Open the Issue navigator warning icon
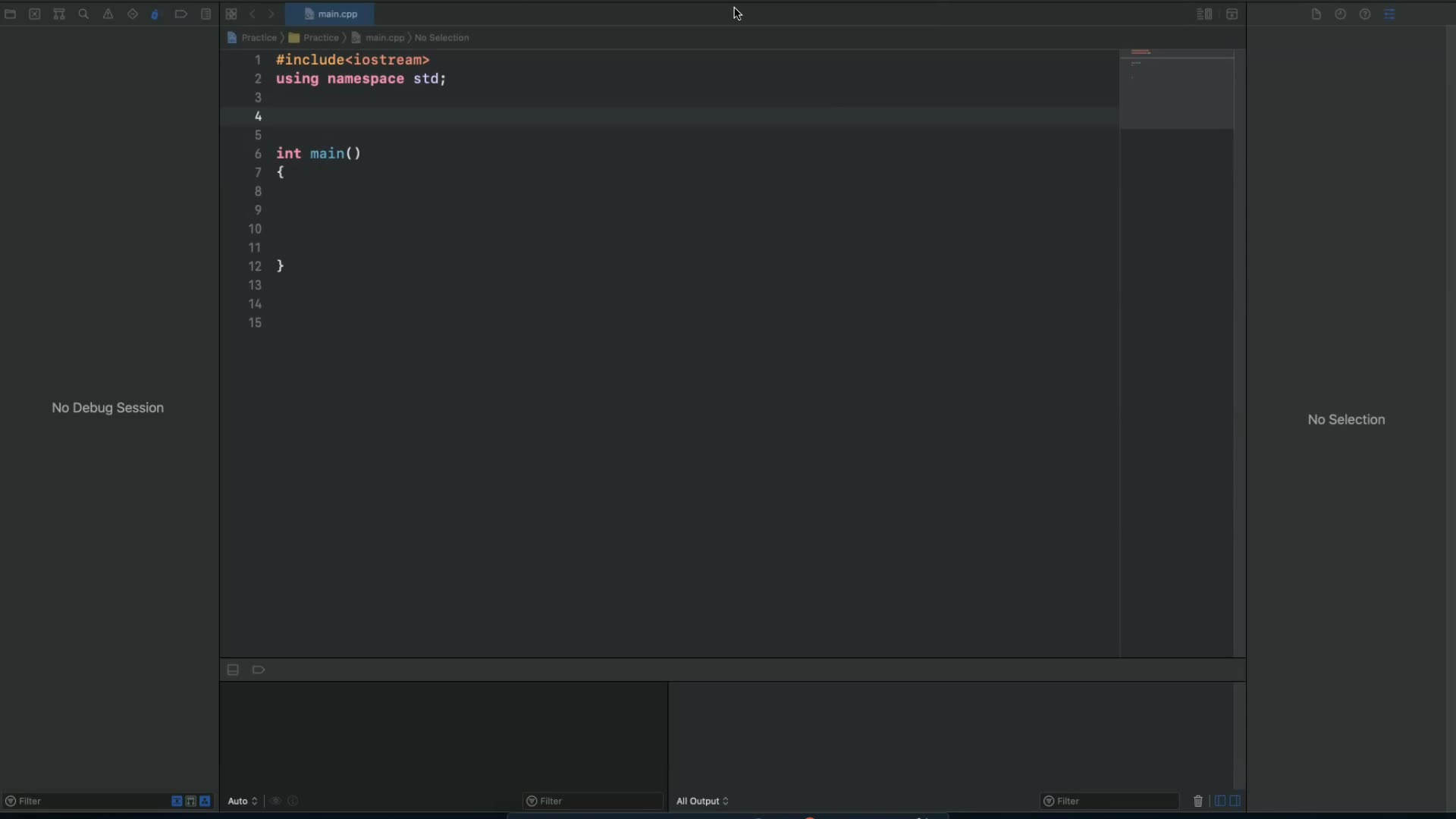This screenshot has width=1456, height=819. coord(108,14)
